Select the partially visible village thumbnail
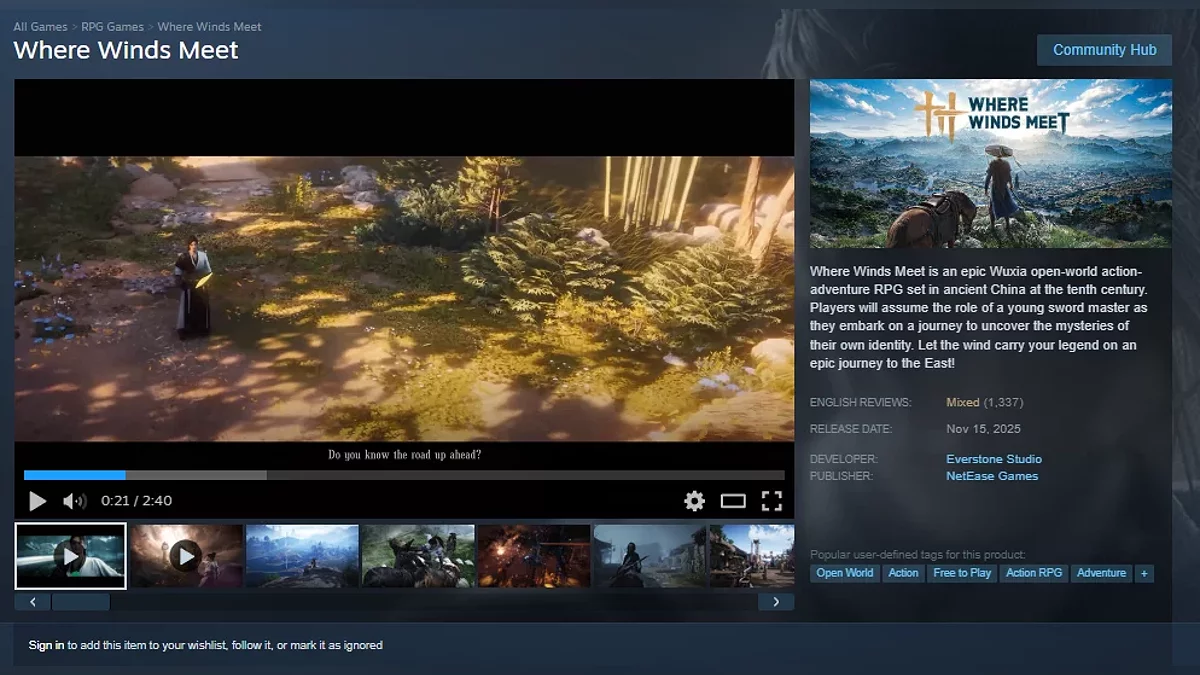Viewport: 1200px width, 675px height. (x=752, y=556)
